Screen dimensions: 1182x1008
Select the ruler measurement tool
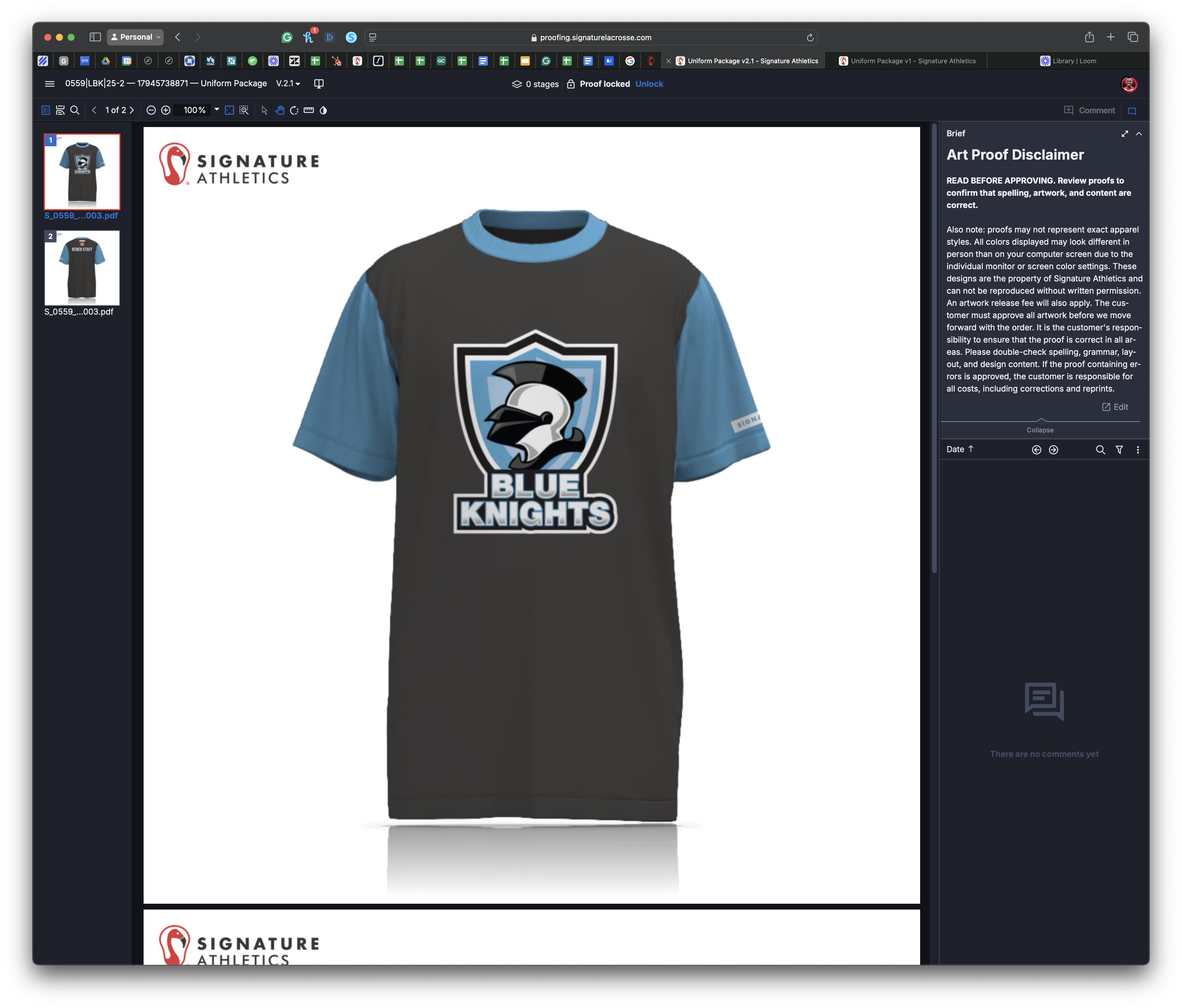point(309,110)
